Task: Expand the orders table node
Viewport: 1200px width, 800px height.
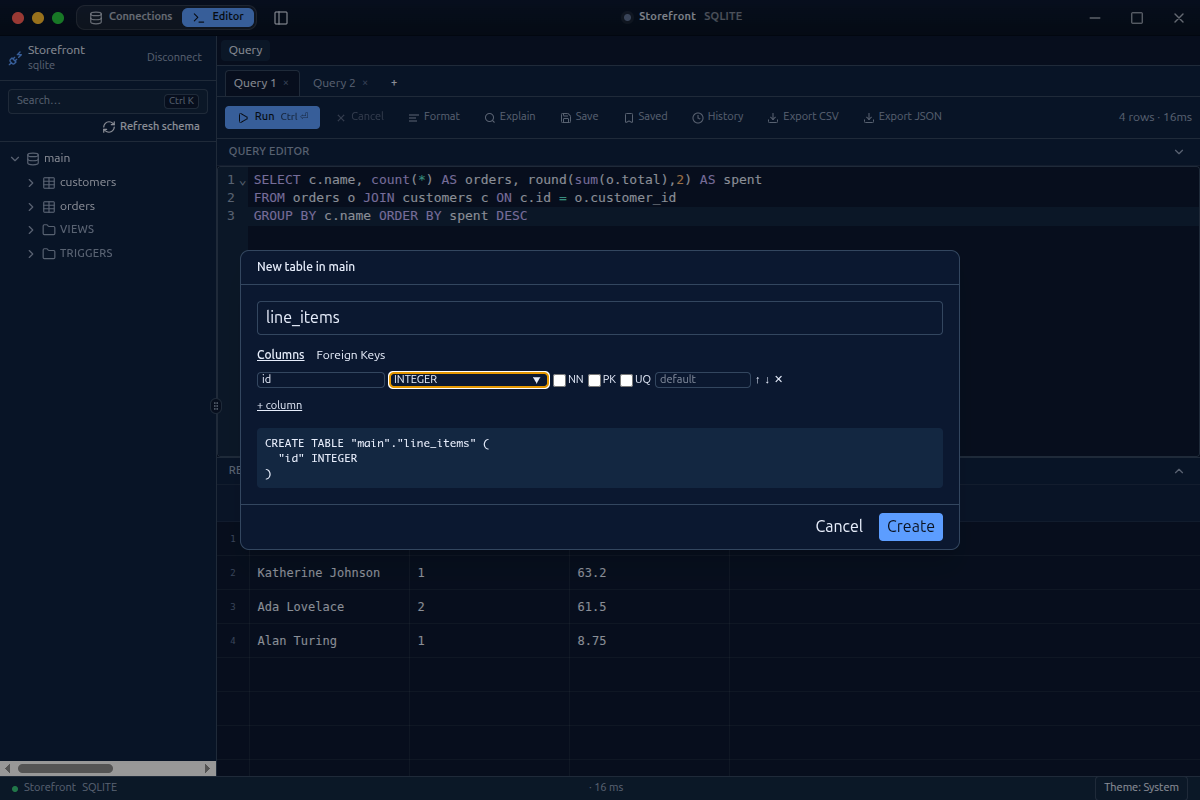Action: pos(31,206)
